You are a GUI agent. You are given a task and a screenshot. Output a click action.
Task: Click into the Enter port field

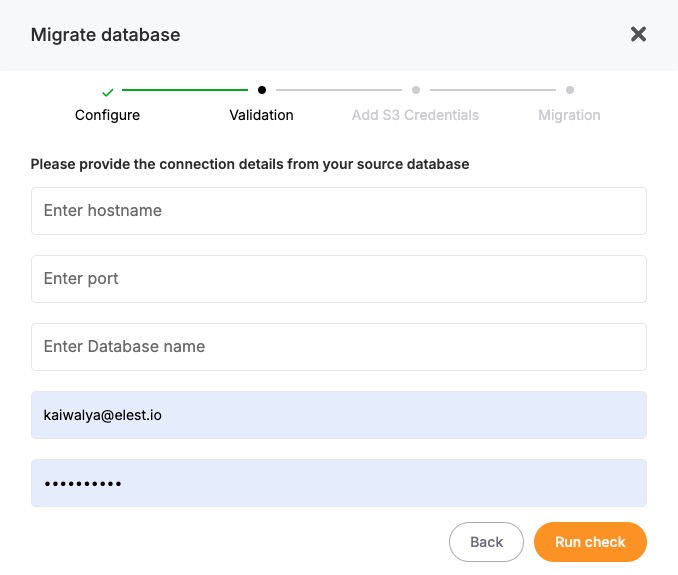click(x=338, y=279)
